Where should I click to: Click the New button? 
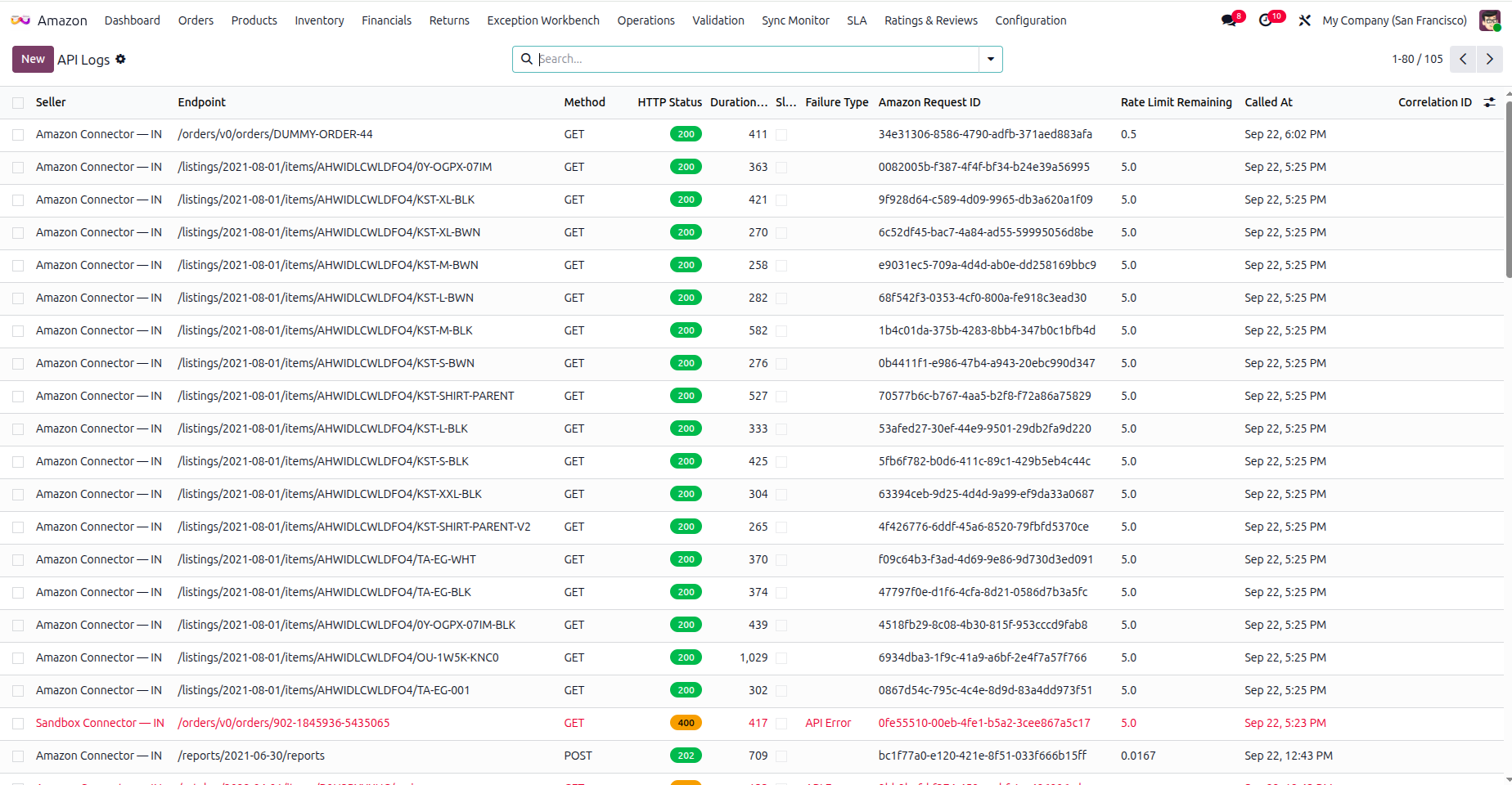point(33,59)
